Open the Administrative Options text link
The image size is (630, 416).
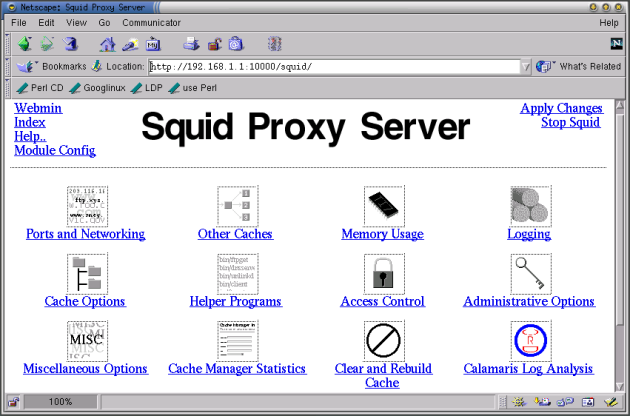(x=529, y=301)
